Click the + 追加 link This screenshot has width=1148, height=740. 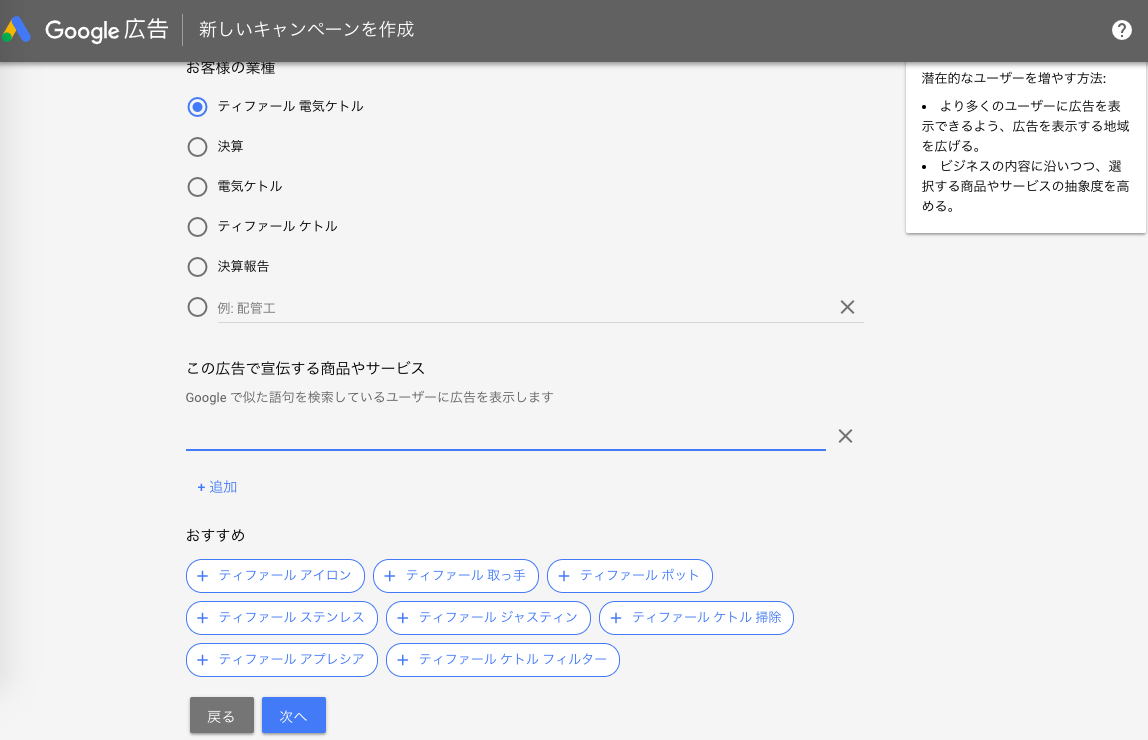[217, 487]
